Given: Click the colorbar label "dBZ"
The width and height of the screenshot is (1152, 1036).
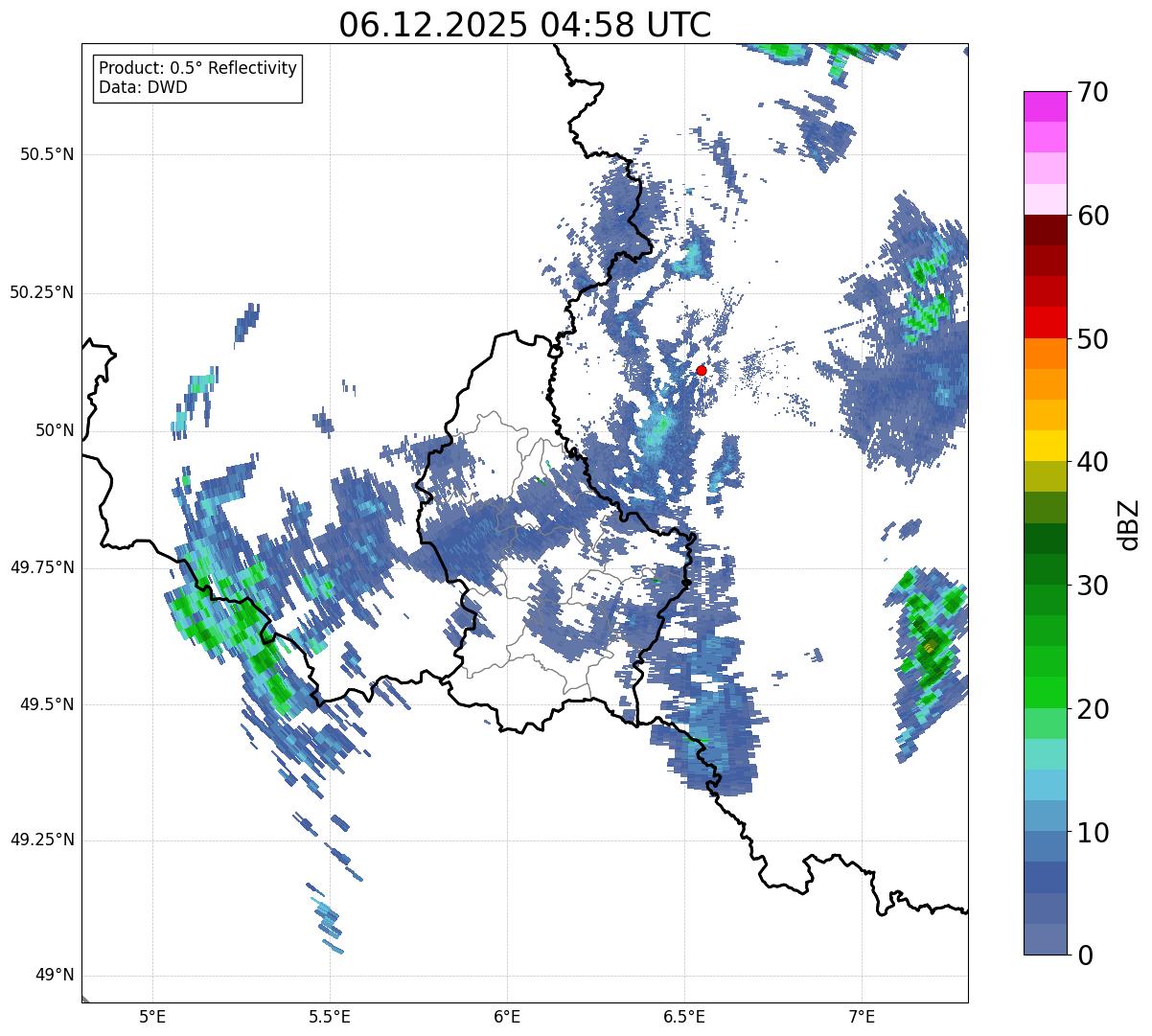Looking at the screenshot, I should tap(1128, 523).
